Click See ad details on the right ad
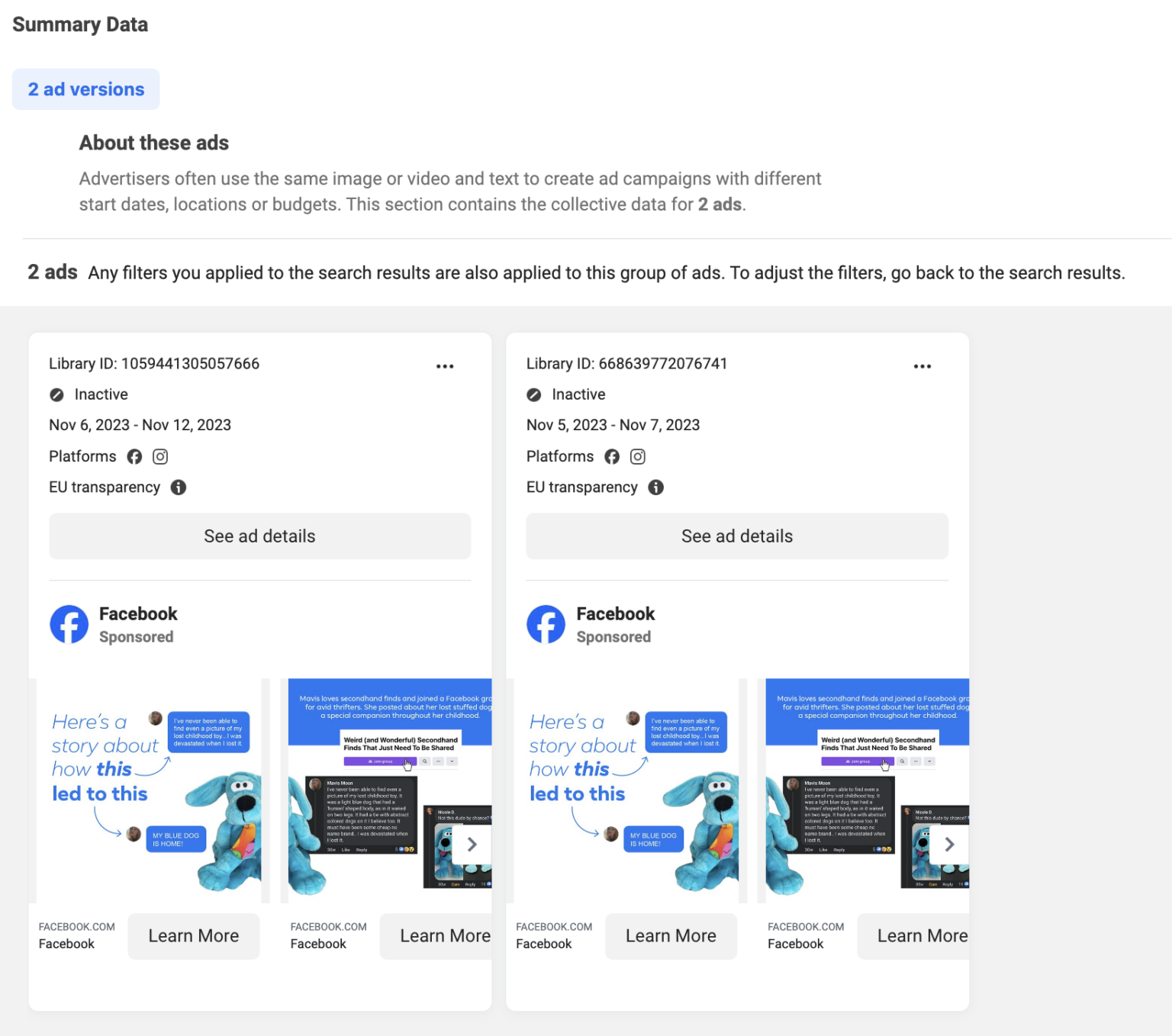 tap(737, 536)
